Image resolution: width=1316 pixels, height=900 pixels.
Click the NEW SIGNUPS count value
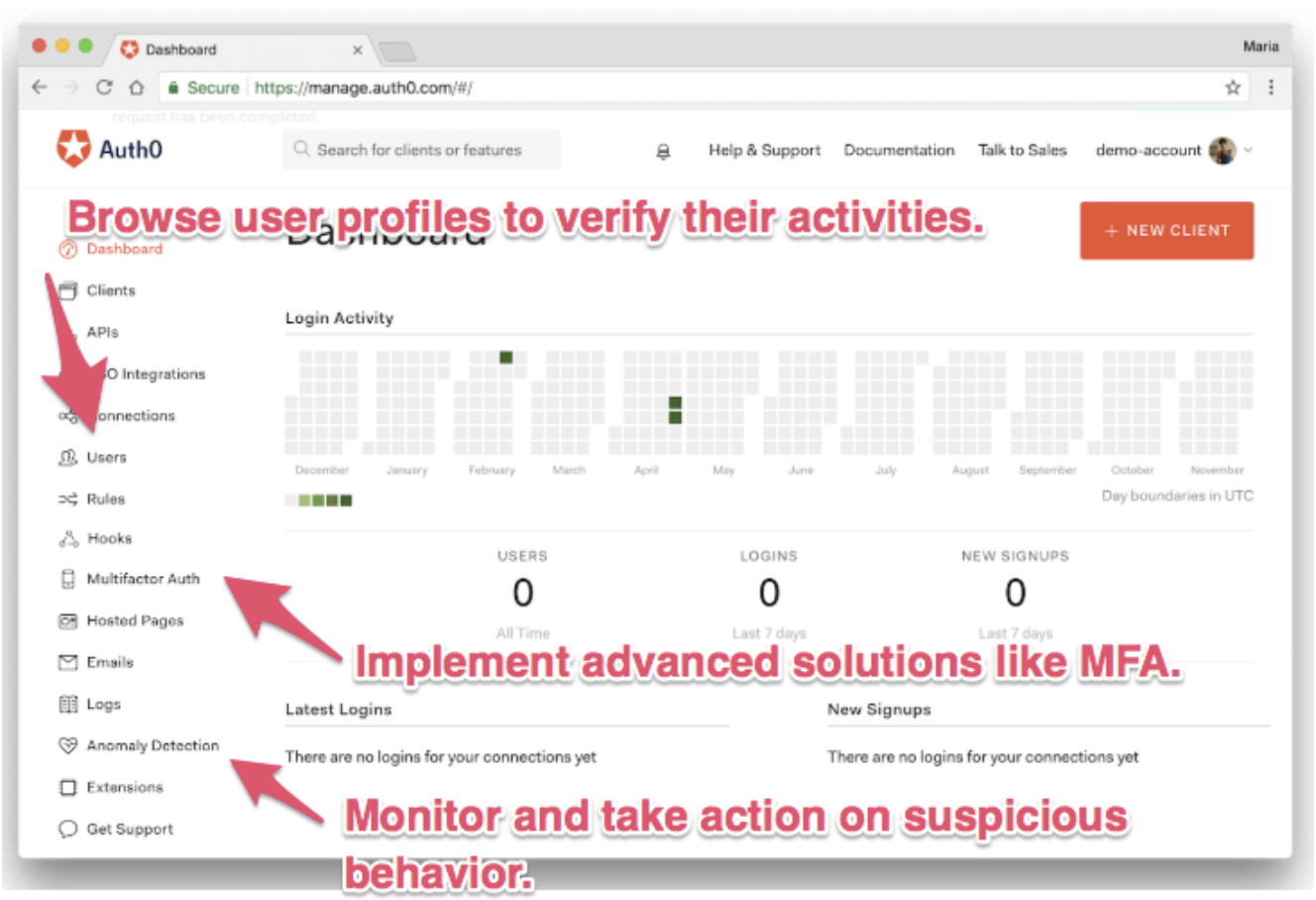click(x=1015, y=593)
